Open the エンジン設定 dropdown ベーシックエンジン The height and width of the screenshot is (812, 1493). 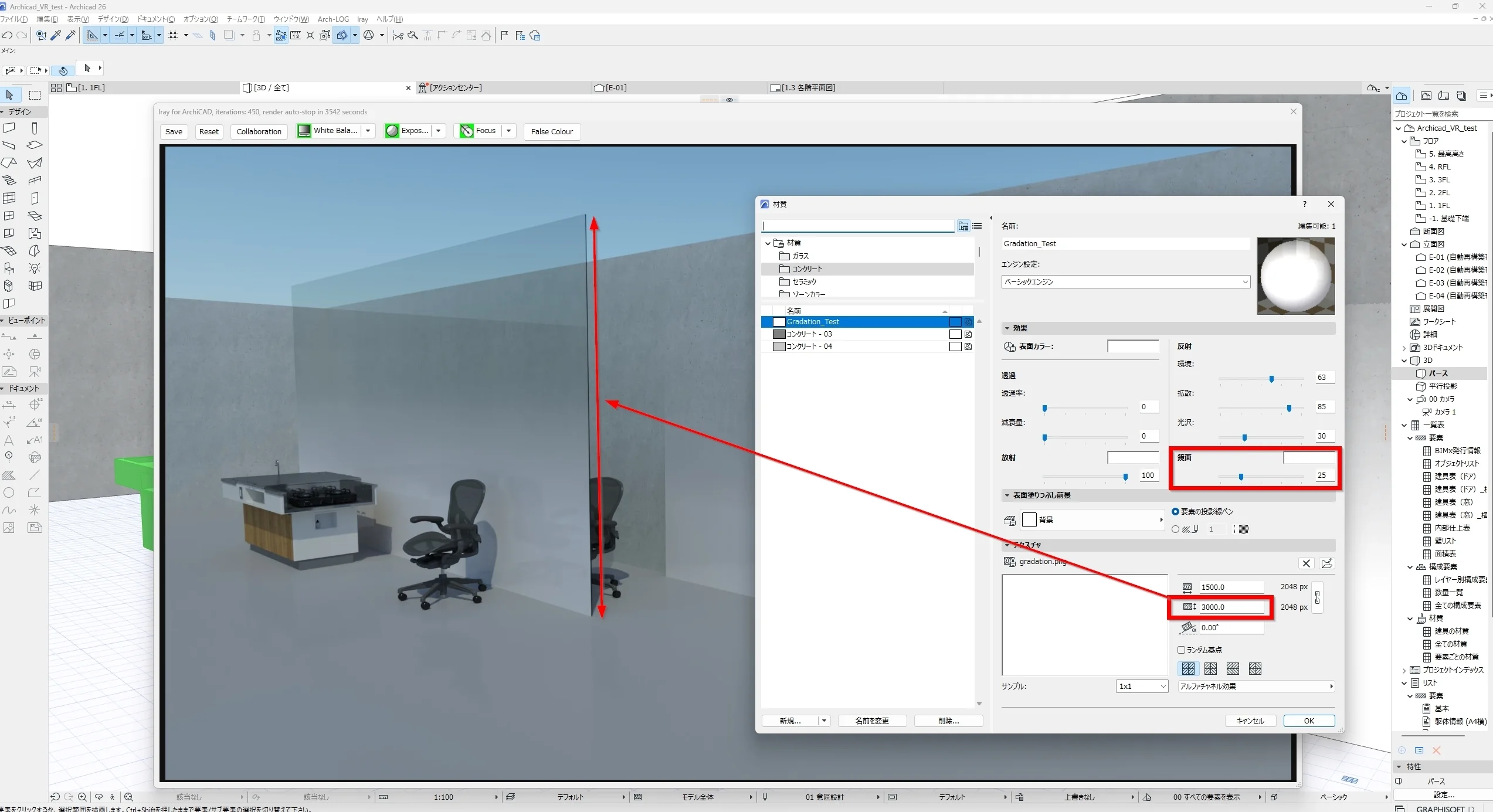coord(1125,282)
